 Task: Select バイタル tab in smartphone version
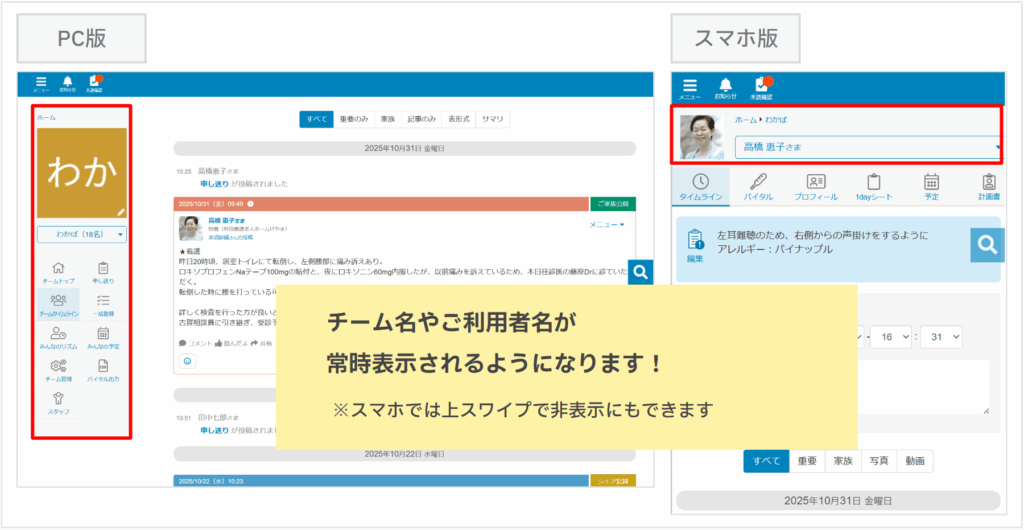pyautogui.click(x=758, y=187)
